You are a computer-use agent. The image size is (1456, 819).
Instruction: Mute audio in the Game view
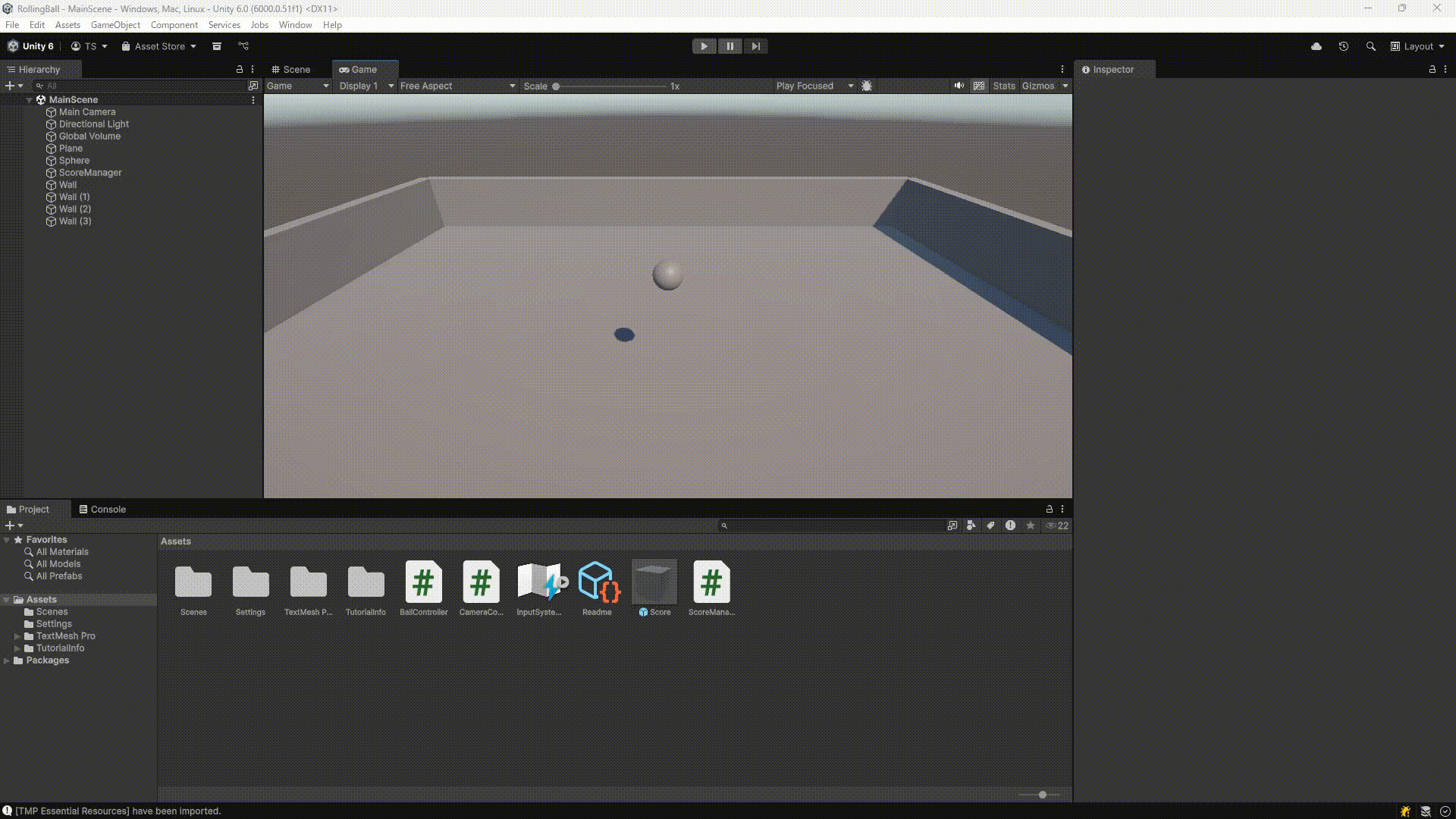[x=959, y=86]
